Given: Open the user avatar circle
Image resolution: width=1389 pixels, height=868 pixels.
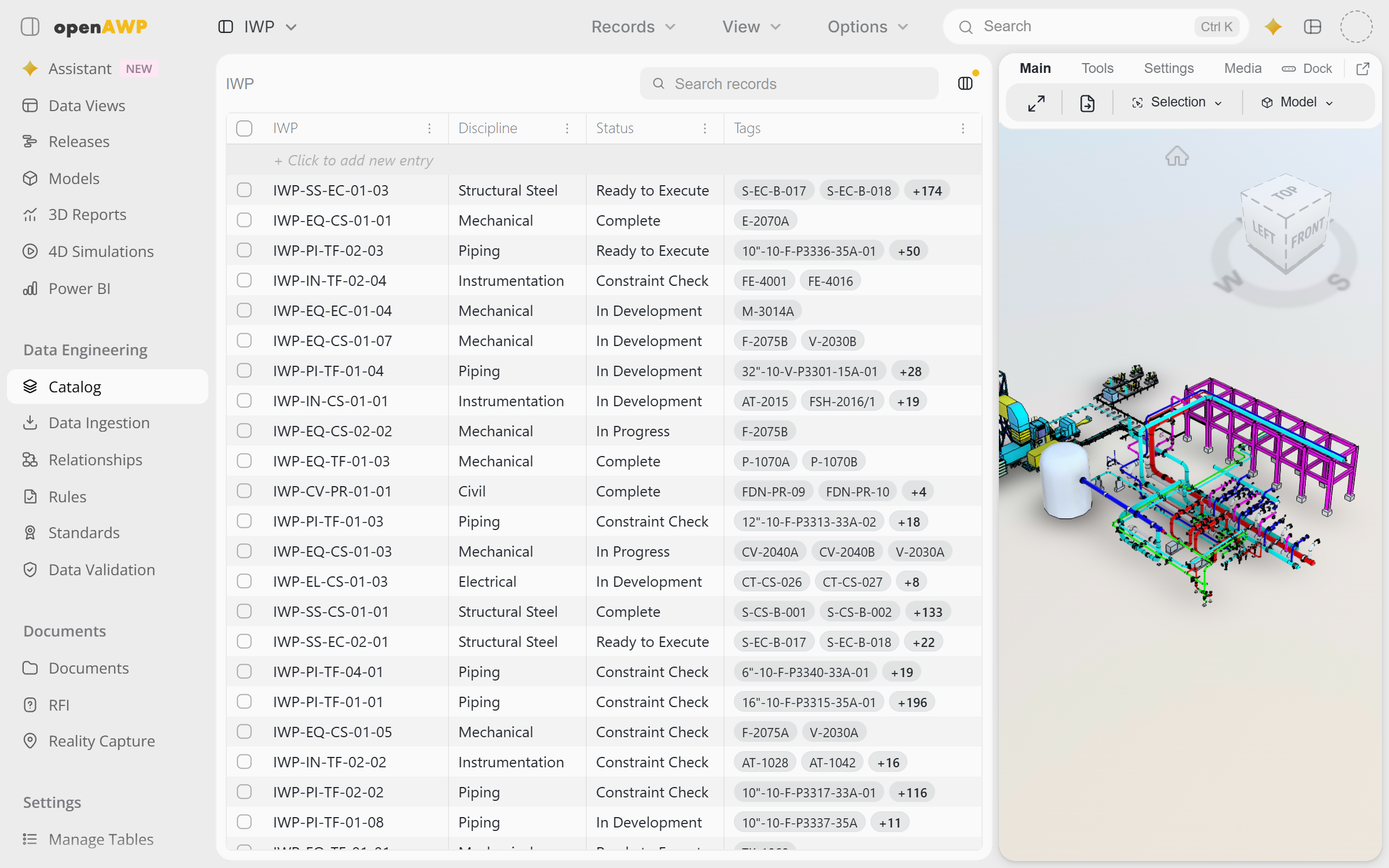Looking at the screenshot, I should point(1356,27).
